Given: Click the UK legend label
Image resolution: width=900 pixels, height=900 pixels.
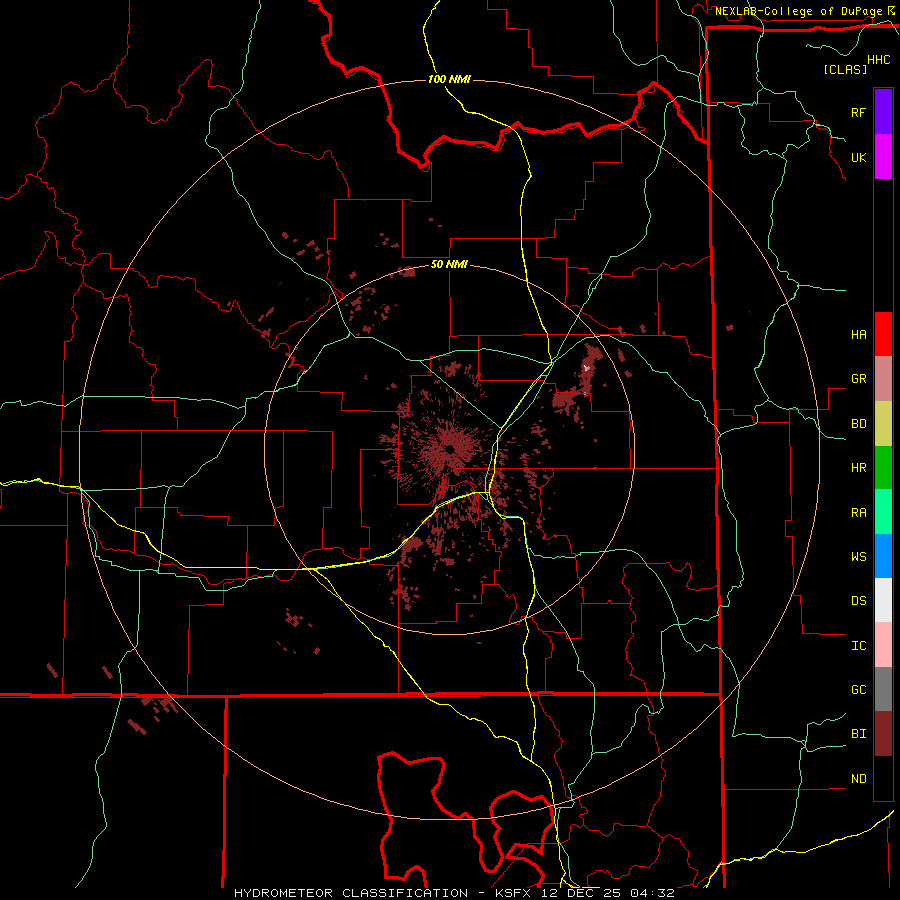Looking at the screenshot, I should click(858, 157).
